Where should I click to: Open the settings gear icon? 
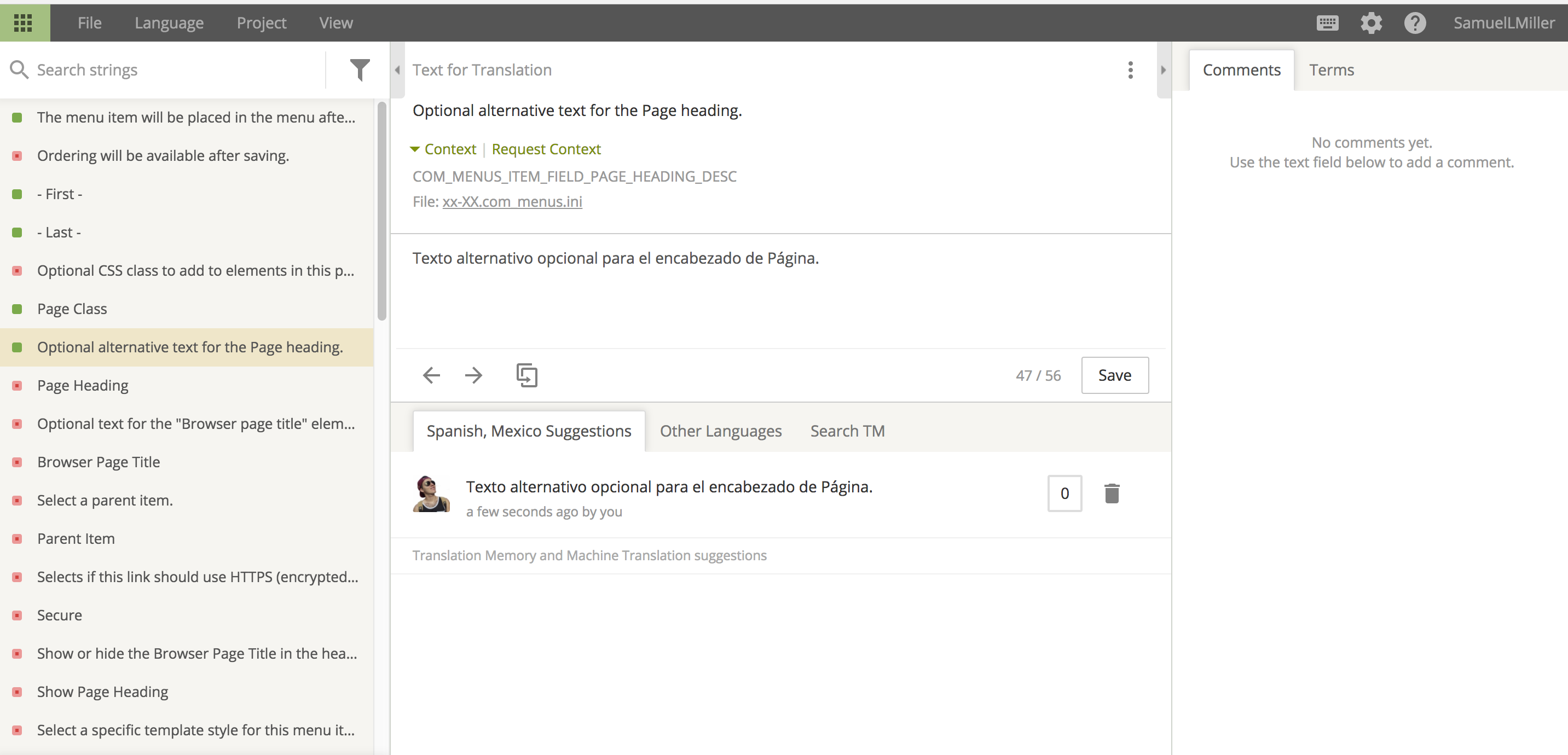tap(1371, 23)
